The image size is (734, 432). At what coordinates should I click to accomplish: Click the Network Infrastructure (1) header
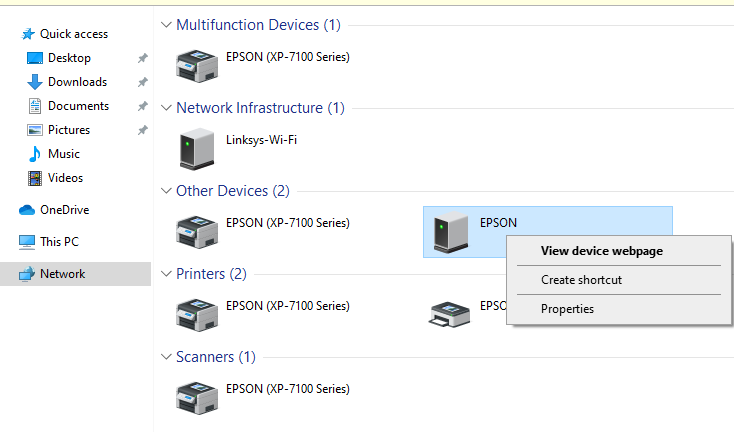coord(260,108)
